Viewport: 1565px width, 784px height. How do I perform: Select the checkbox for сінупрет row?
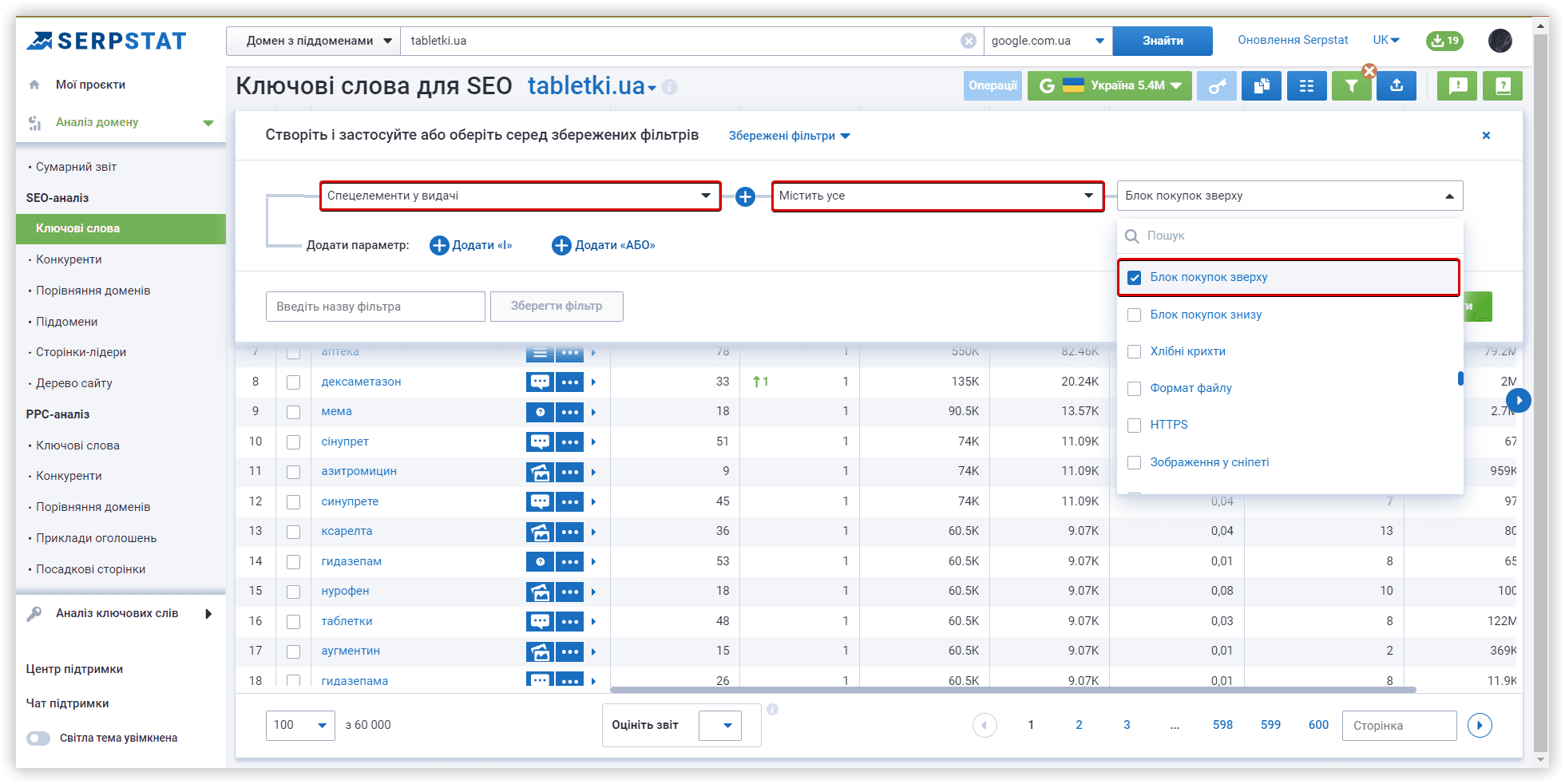(x=293, y=442)
